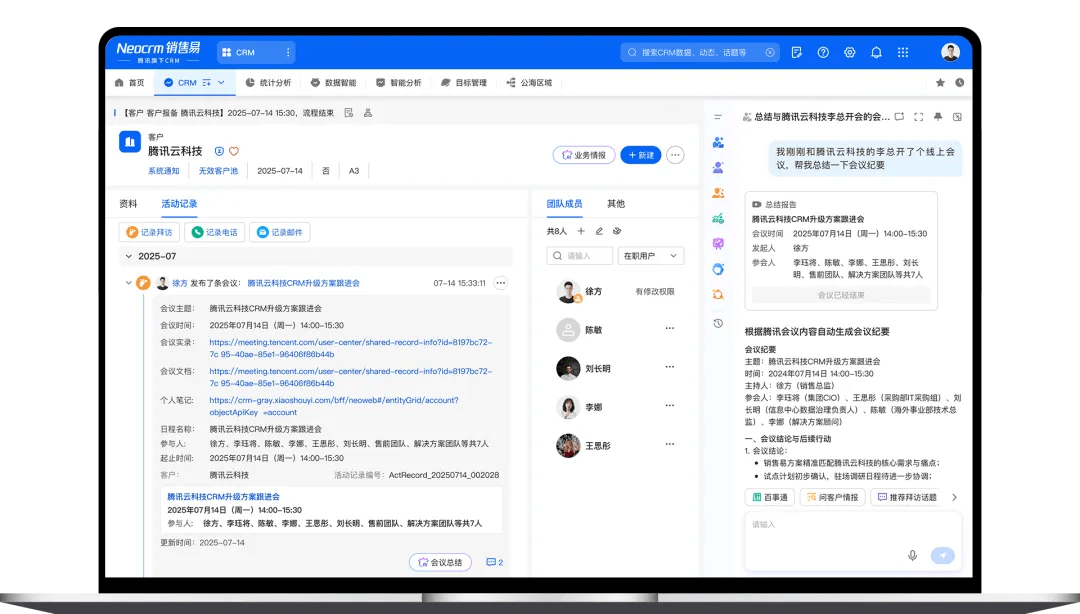This screenshot has width=1080, height=614.
Task: Click the 记录邮件 button
Action: click(280, 232)
